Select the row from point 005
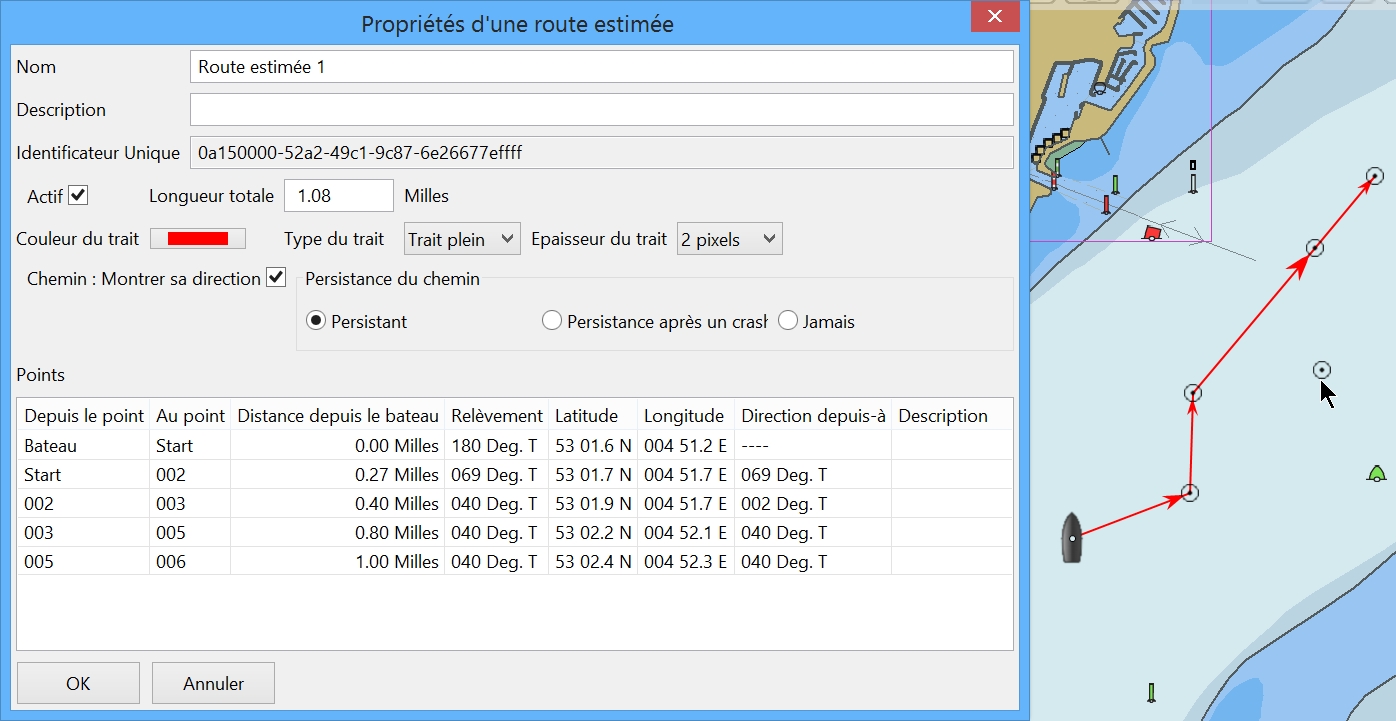This screenshot has width=1396, height=721. pos(515,561)
